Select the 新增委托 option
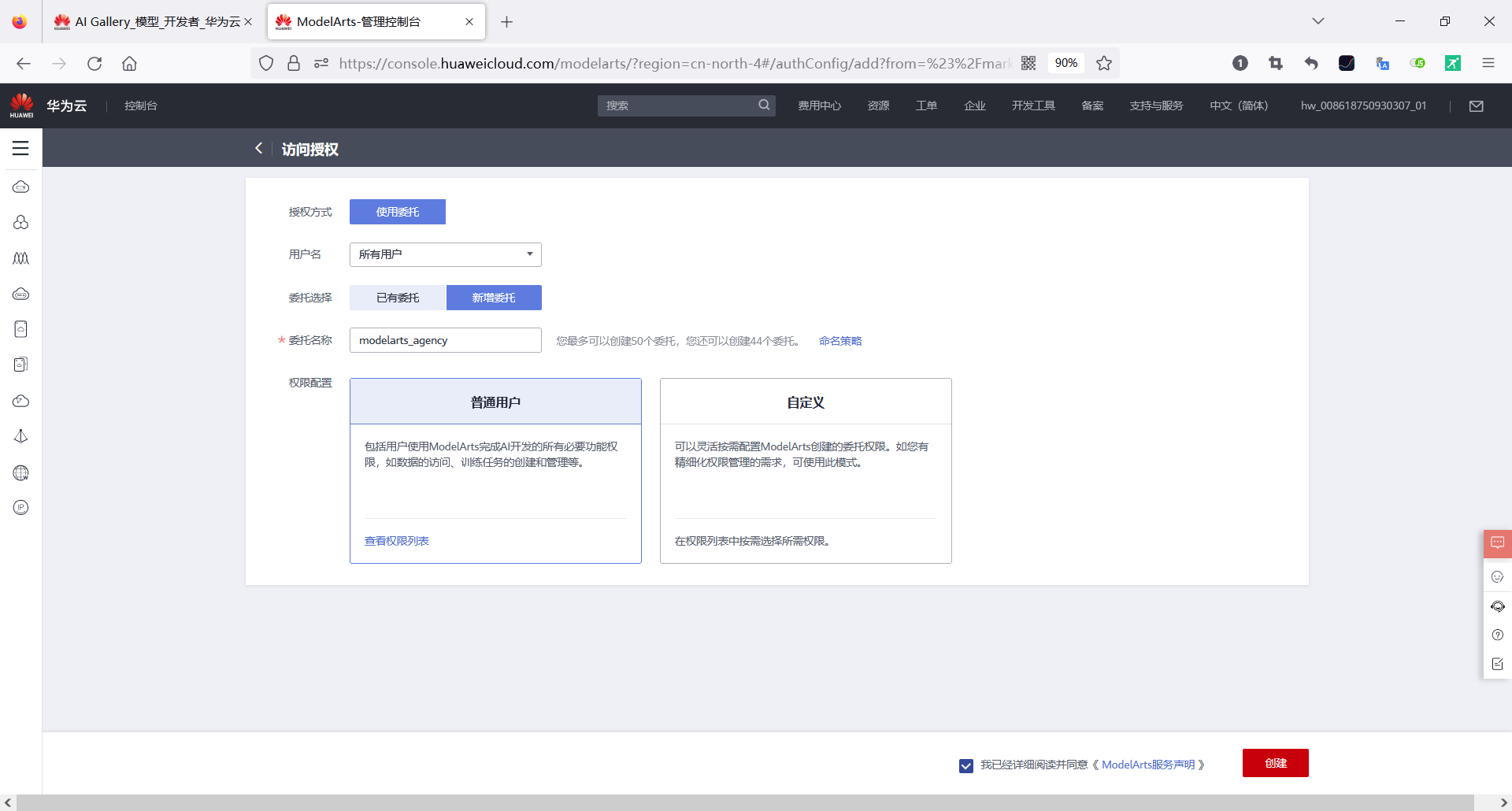Screen dimensions: 1512x811 click(x=494, y=298)
